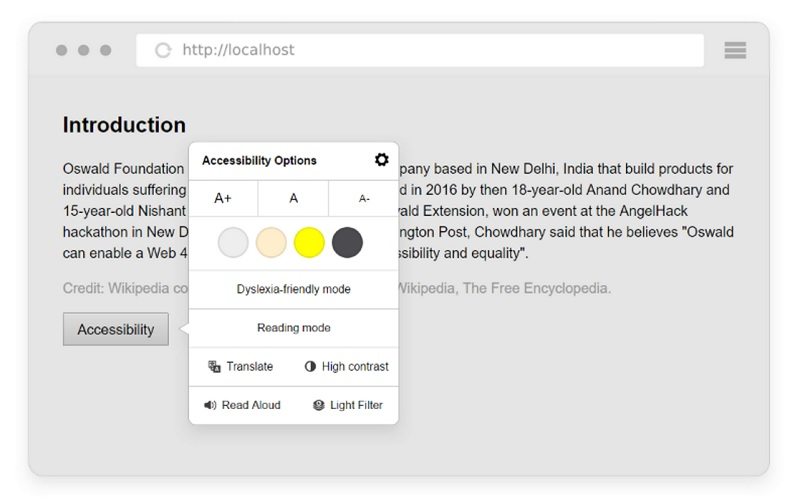Screen dimensions: 800x504
Task: Enable Reading mode
Action: (294, 328)
